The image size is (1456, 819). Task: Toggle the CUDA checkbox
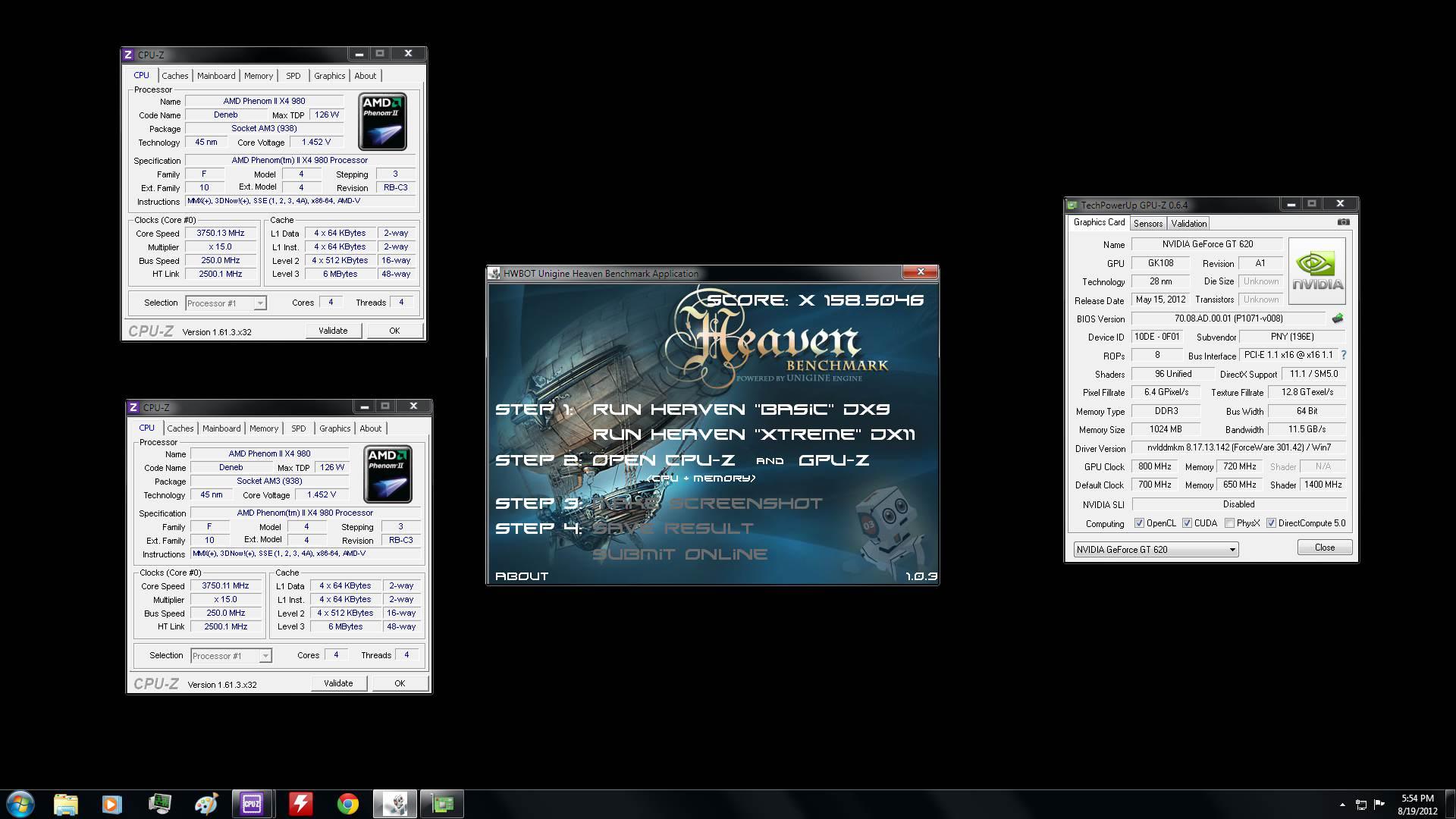(x=1187, y=523)
